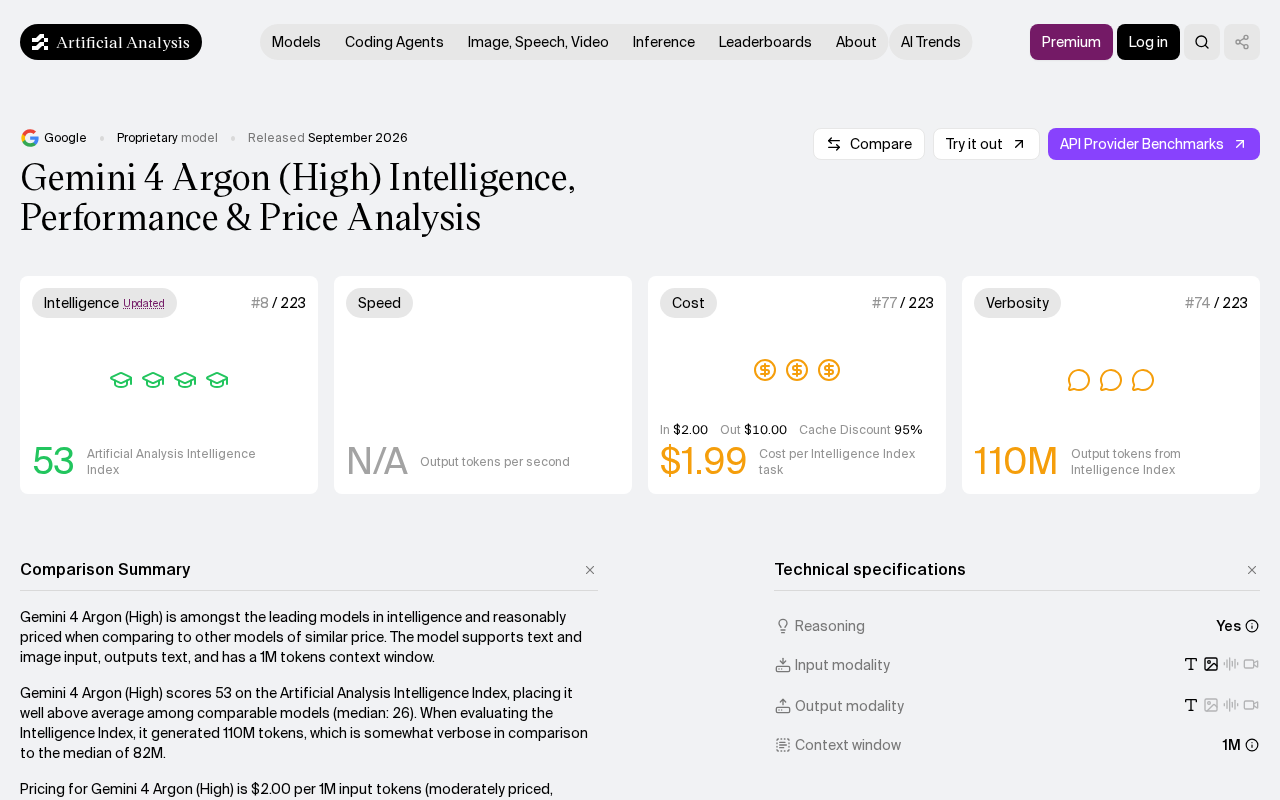Click speech bubble icons in Verbosity card
The width and height of the screenshot is (1280, 800).
pos(1111,380)
